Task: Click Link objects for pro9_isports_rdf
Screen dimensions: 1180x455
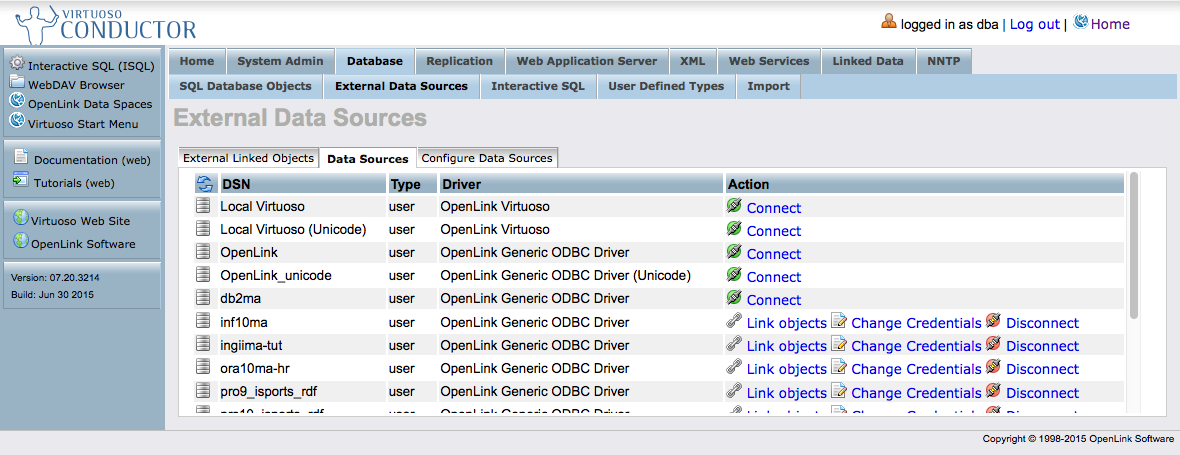Action: pyautogui.click(x=786, y=393)
